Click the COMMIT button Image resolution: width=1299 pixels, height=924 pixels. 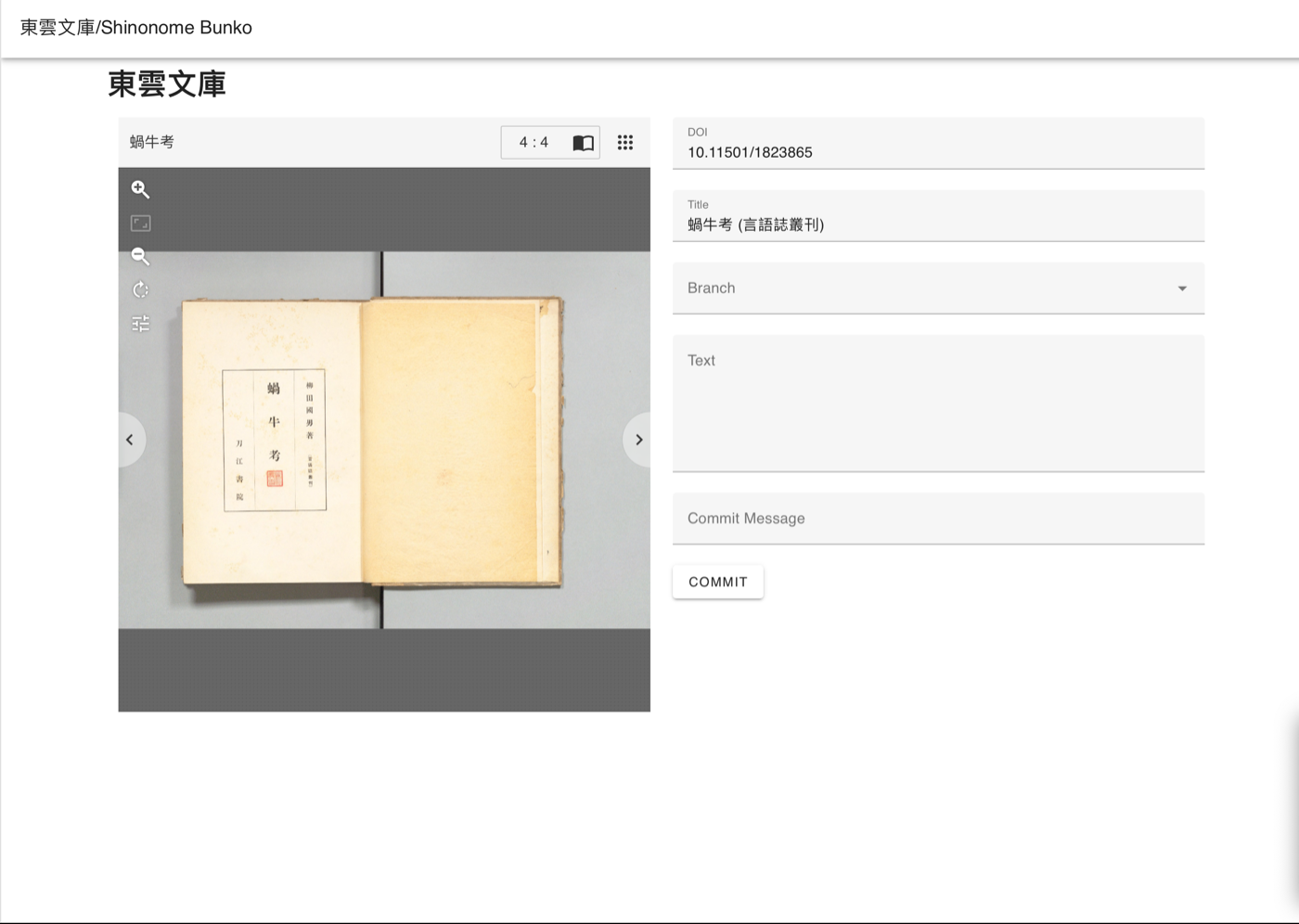tap(718, 582)
